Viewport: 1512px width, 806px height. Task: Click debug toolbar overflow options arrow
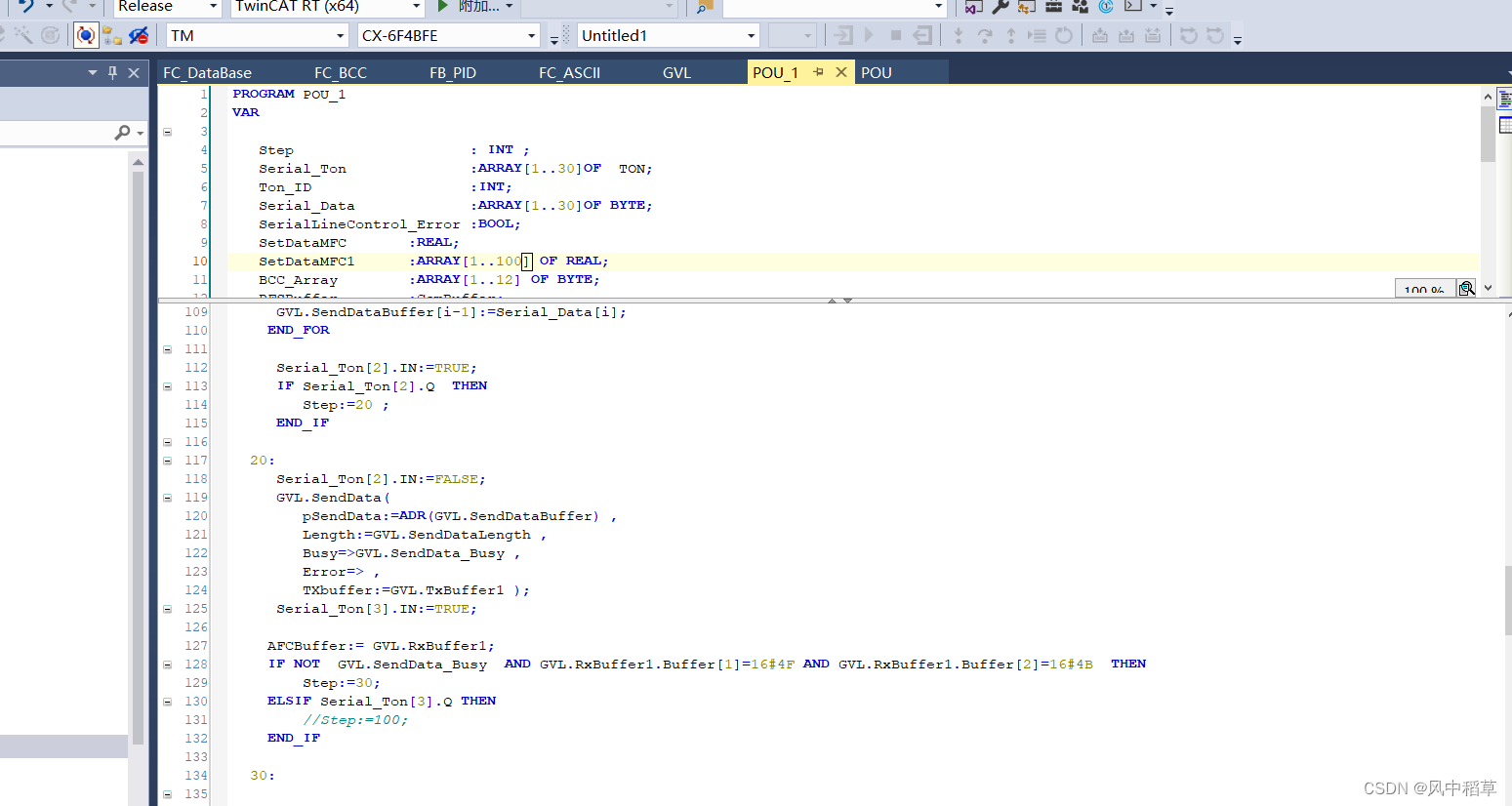pos(1238,39)
